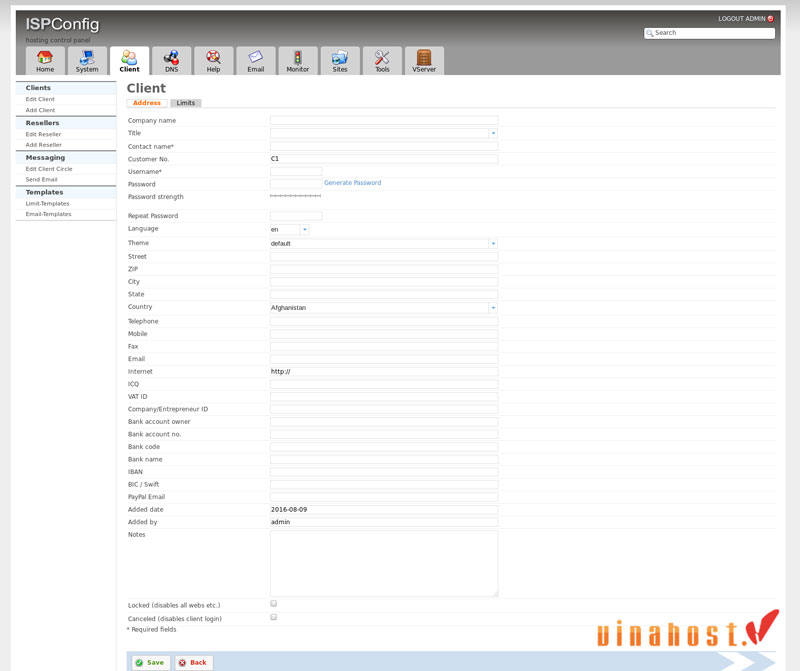Focus the Mobile field
The height and width of the screenshot is (671, 800).
click(384, 334)
